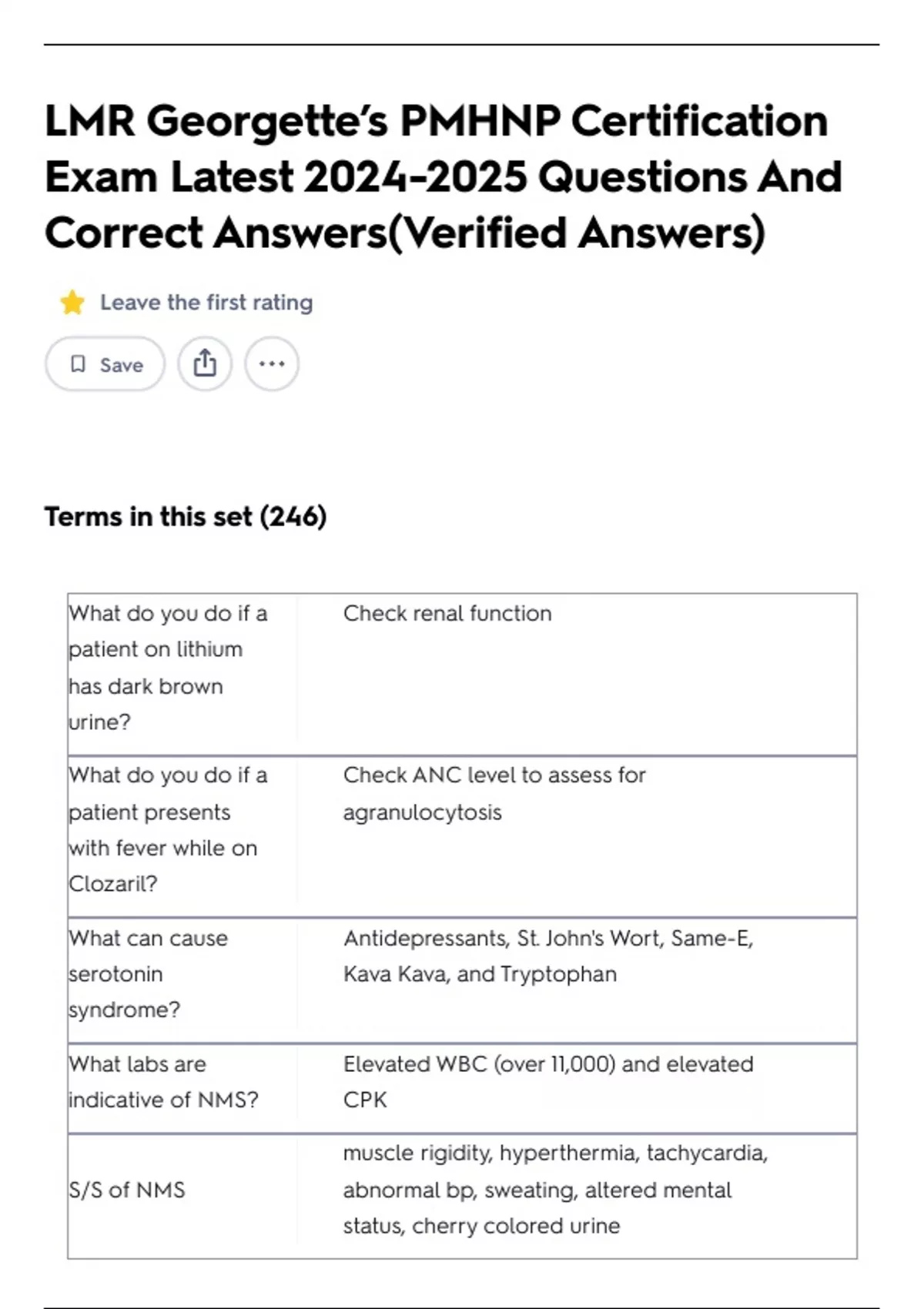This screenshot has width=924, height=1309.
Task: Click the Save button
Action: [x=105, y=364]
